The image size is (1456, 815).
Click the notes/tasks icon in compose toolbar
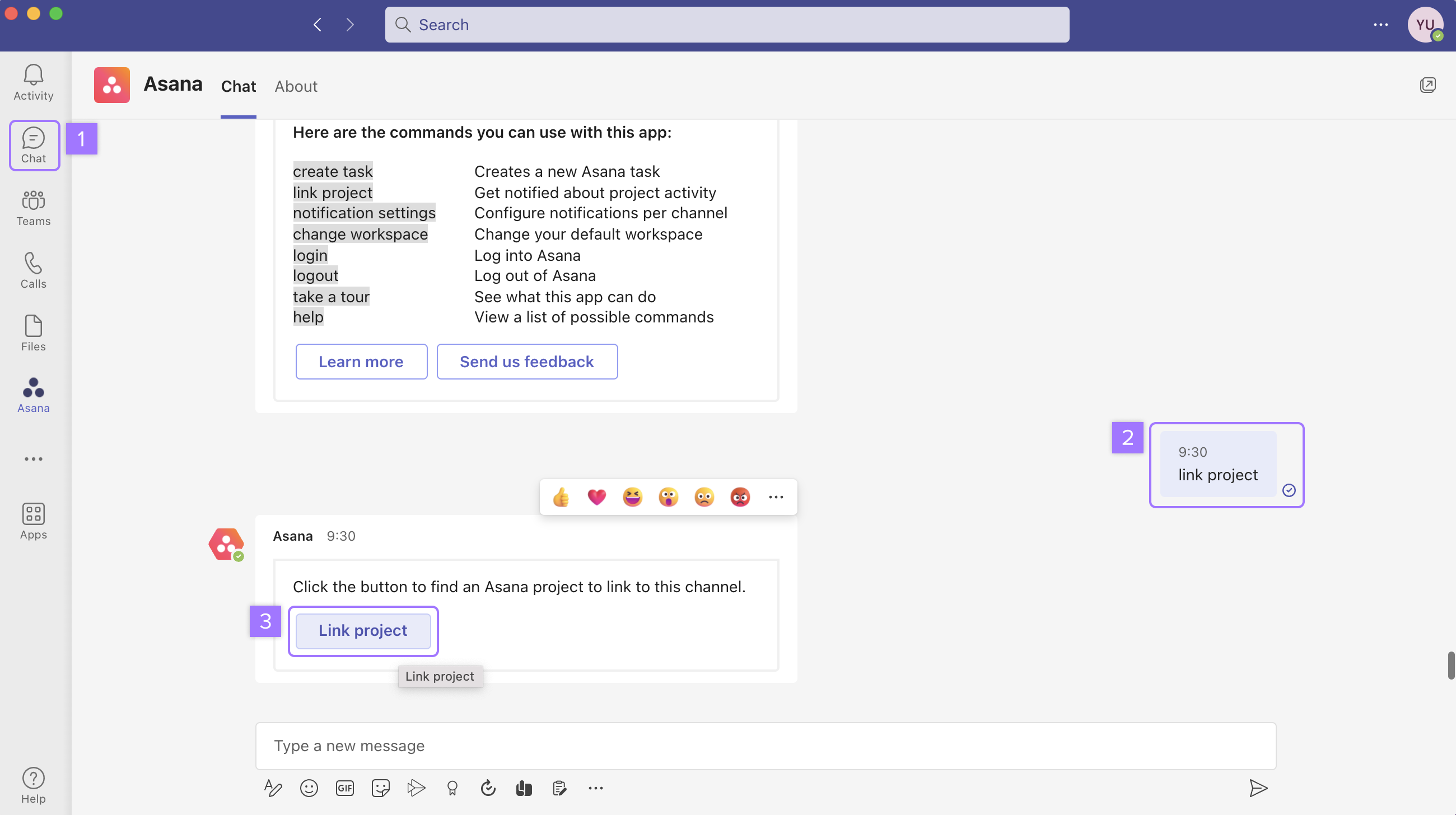[x=559, y=788]
